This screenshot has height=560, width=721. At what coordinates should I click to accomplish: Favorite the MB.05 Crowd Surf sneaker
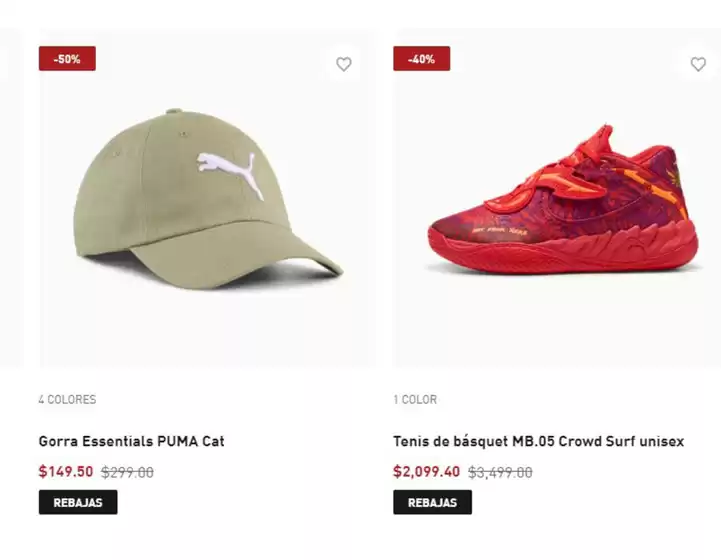tap(698, 64)
